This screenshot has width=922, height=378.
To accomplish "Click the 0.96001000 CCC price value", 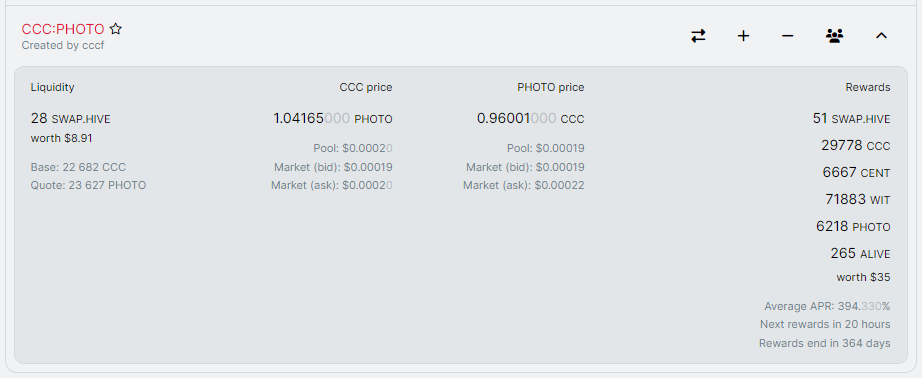I will 530,119.
